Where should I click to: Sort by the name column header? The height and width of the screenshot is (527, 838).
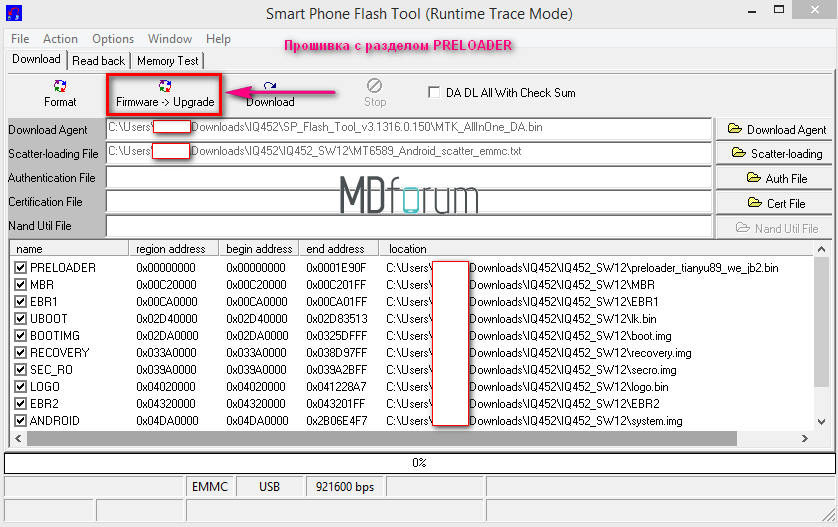click(69, 249)
